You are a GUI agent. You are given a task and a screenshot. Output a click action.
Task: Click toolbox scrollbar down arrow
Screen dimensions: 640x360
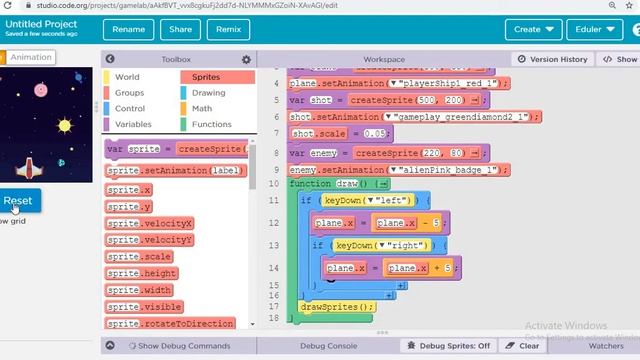(253, 324)
